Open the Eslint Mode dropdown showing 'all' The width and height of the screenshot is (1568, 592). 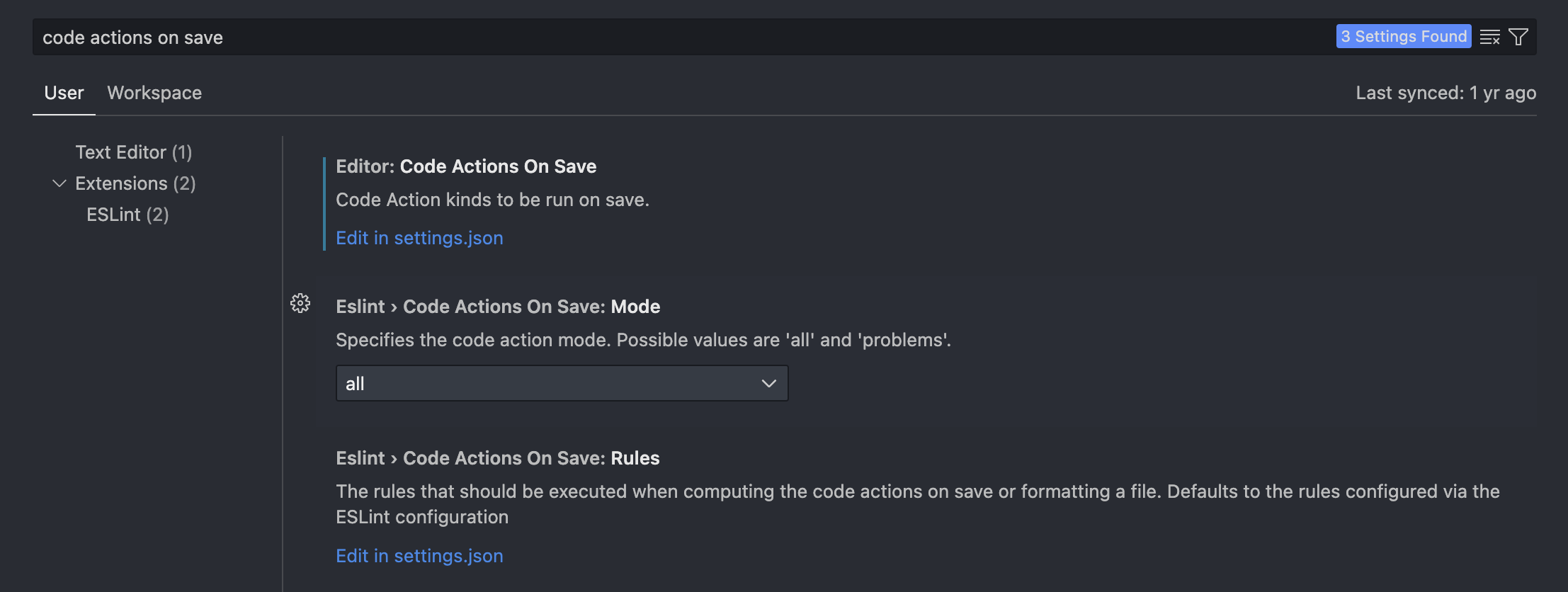pyautogui.click(x=562, y=383)
